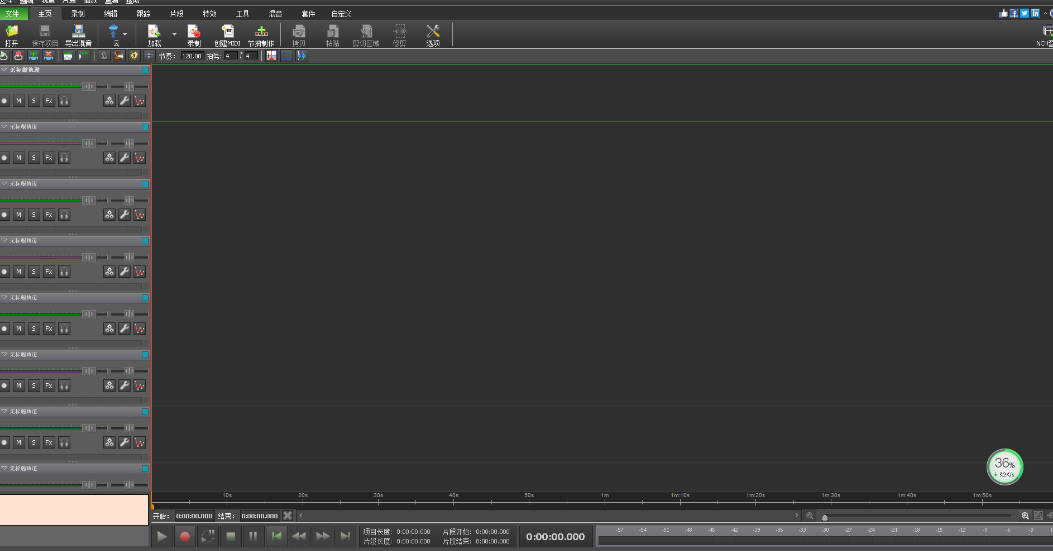Mute the second track with M
The width and height of the screenshot is (1053, 551).
pos(19,158)
